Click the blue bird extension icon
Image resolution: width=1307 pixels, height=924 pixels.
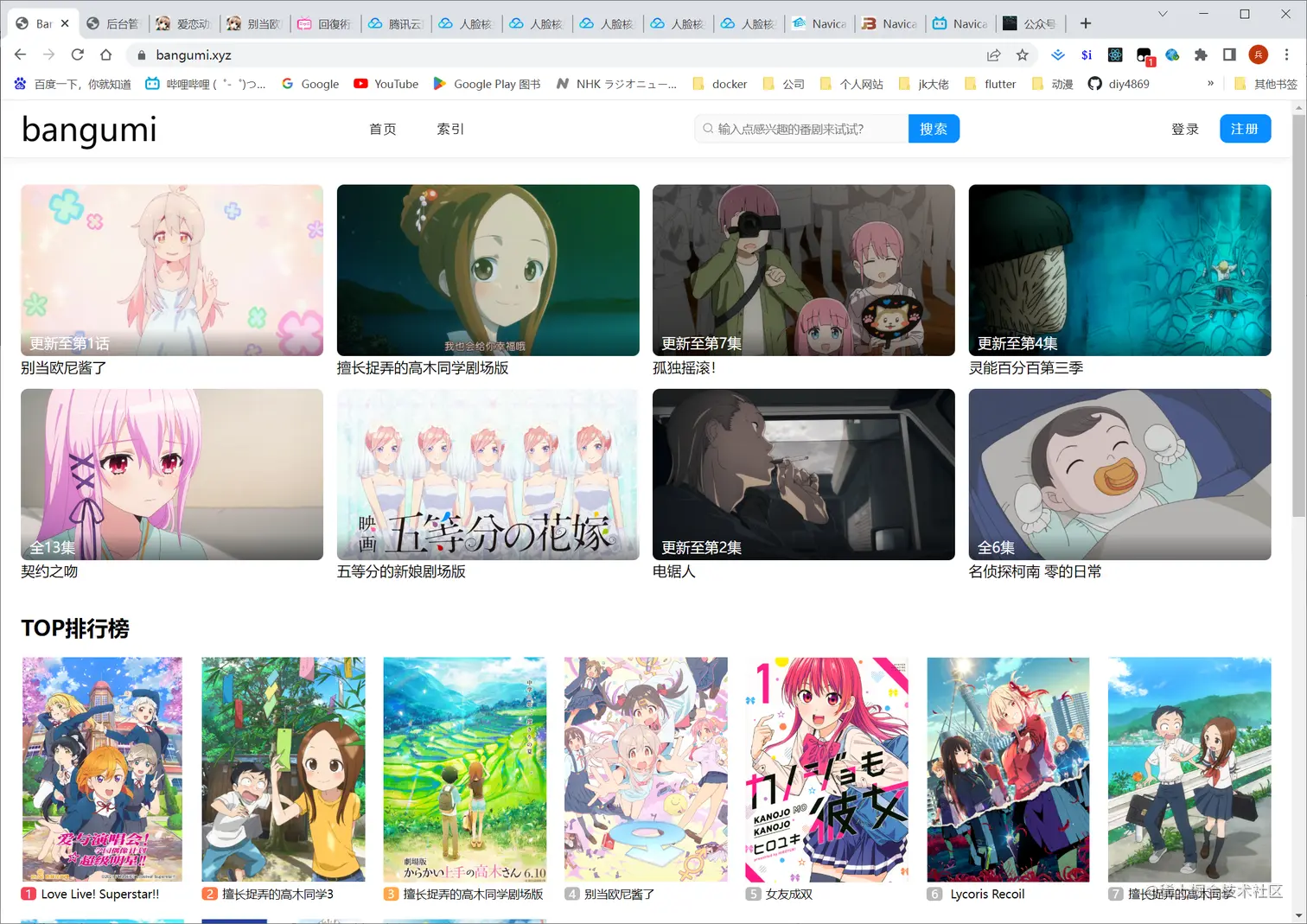(1058, 54)
